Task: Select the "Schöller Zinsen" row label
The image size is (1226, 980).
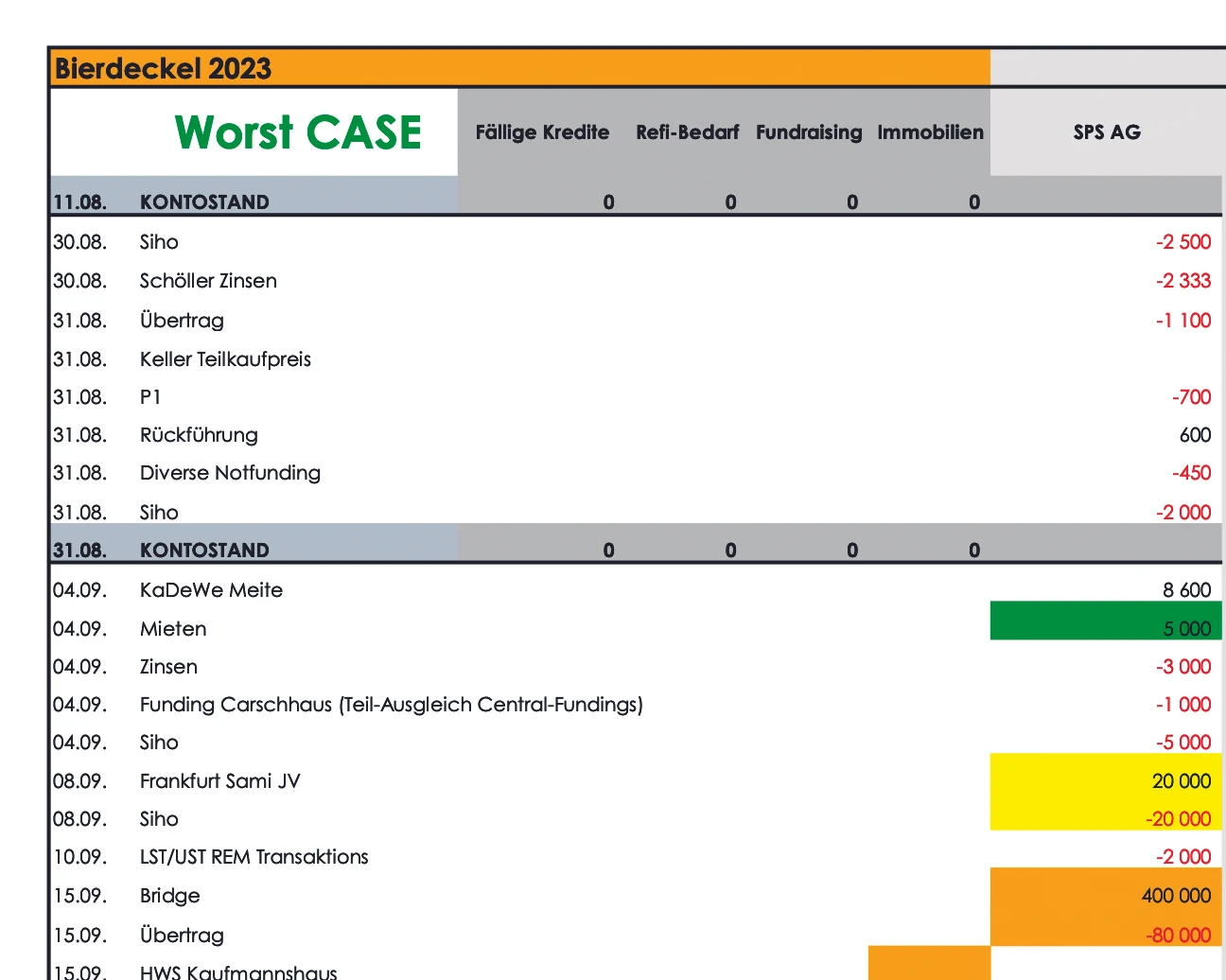Action: [208, 281]
